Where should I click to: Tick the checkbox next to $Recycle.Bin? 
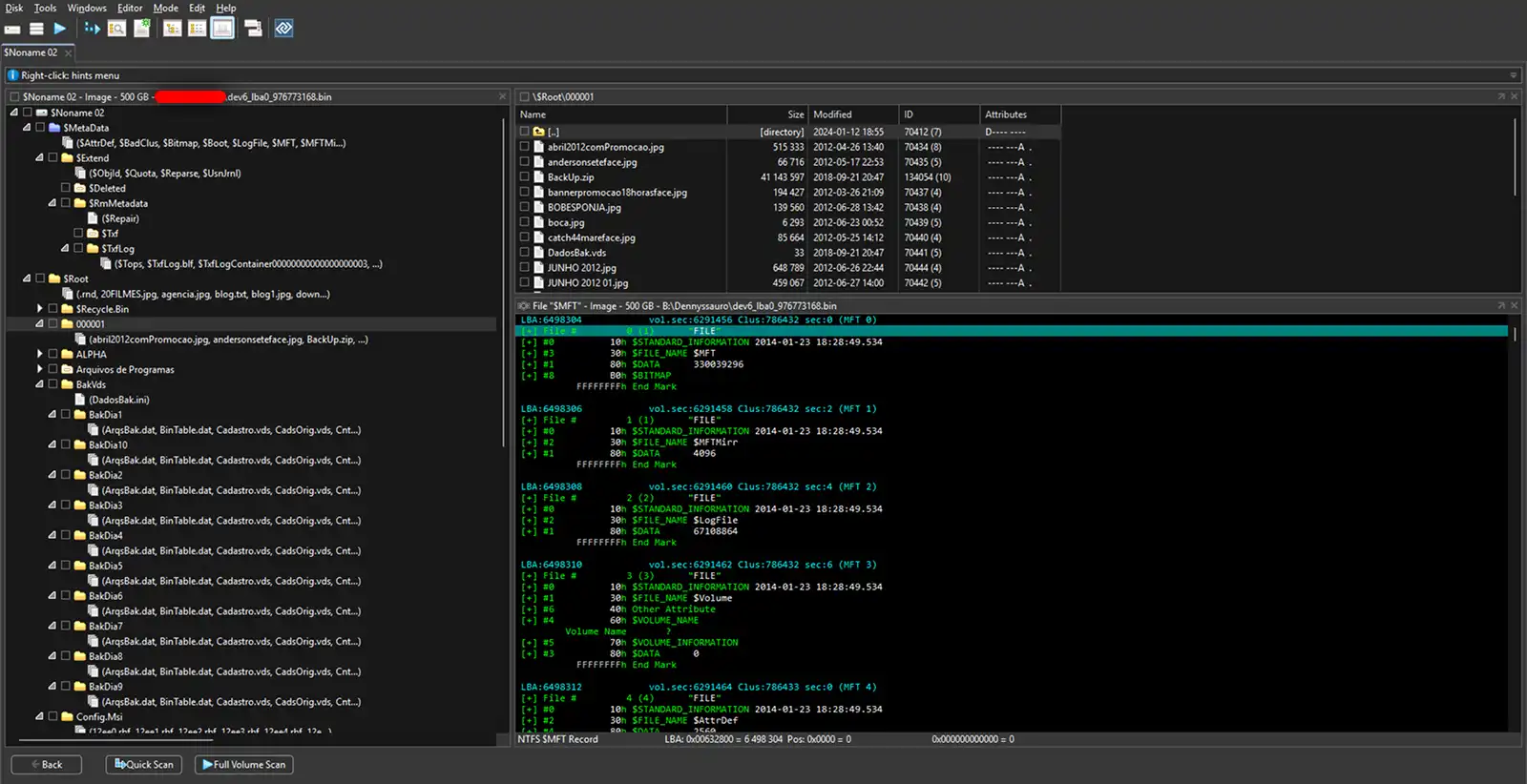[x=52, y=309]
